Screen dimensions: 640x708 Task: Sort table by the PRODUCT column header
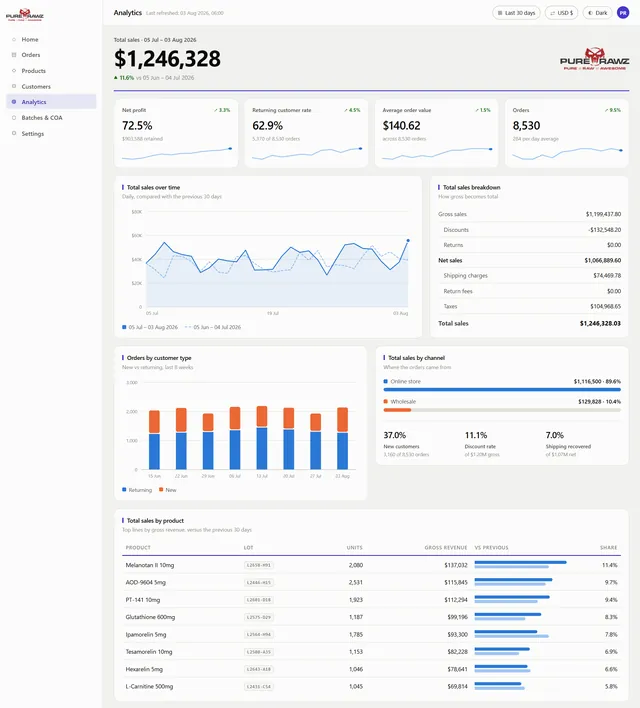point(138,547)
